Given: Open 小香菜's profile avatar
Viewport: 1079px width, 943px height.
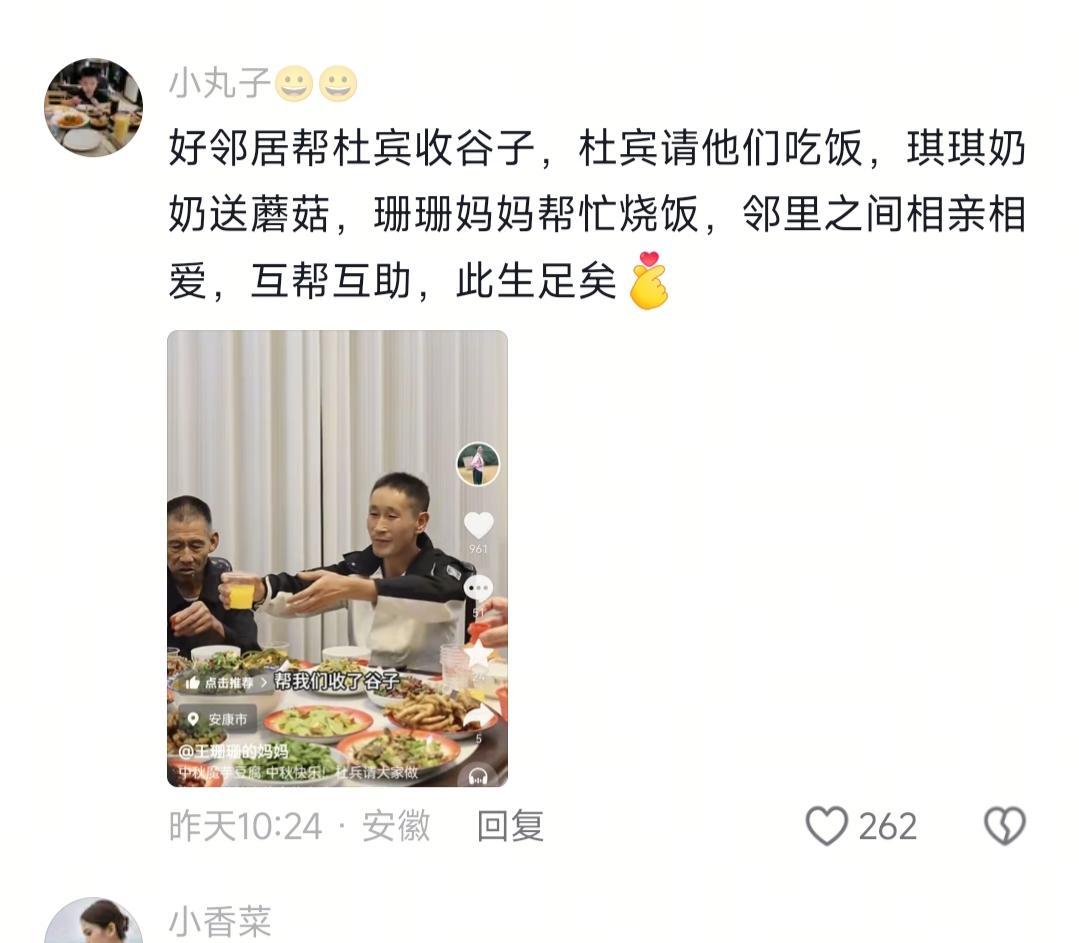Looking at the screenshot, I should click(94, 920).
